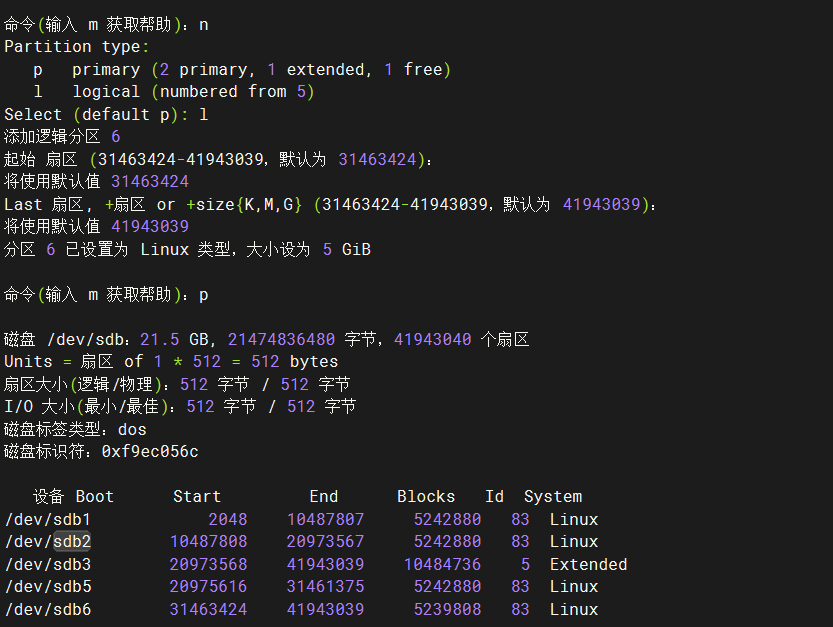Click the 添加逻辑分区 6 message
The image size is (833, 627).
[65, 135]
